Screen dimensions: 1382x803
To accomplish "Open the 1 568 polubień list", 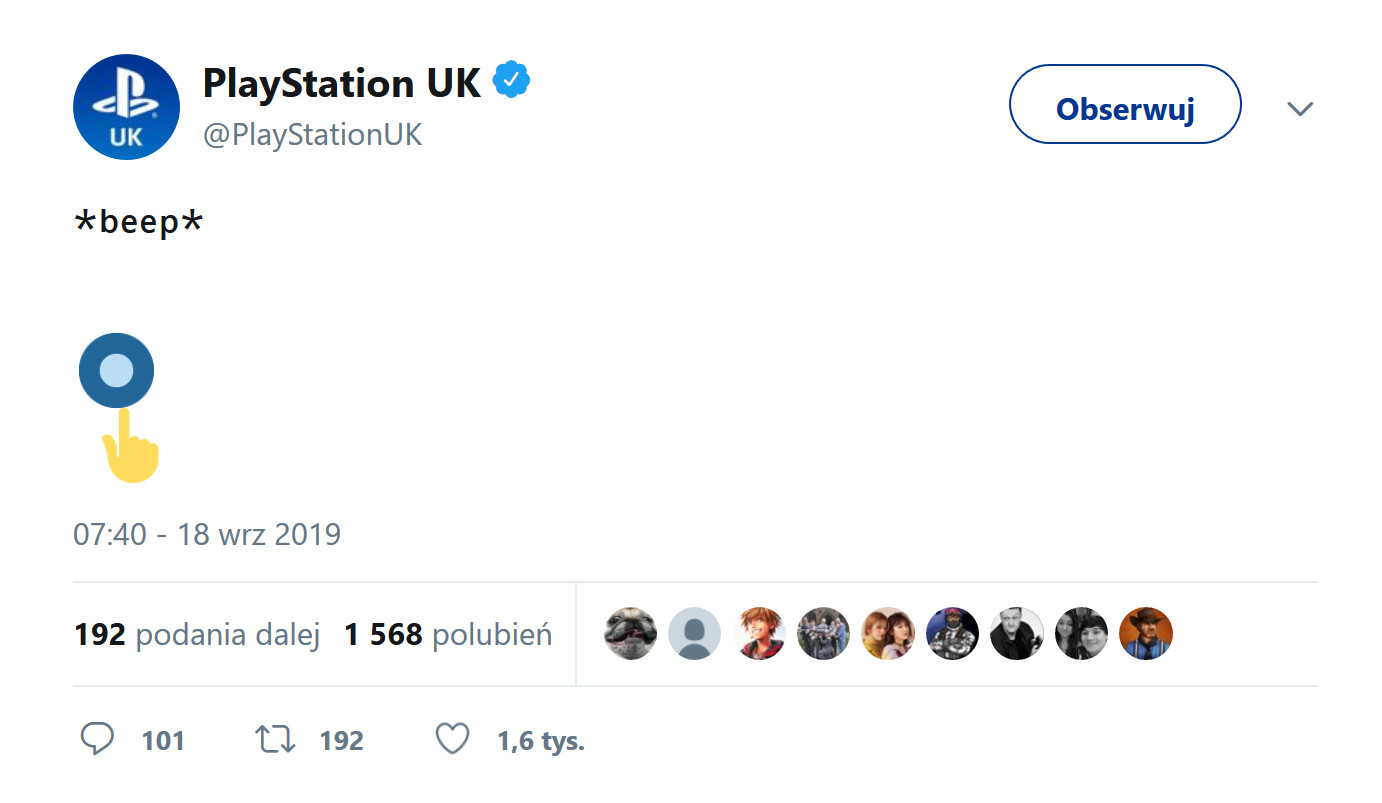I will click(447, 633).
